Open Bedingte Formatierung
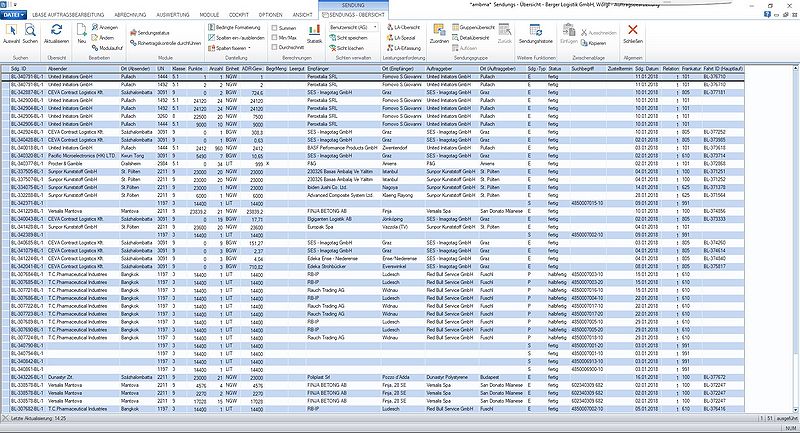The image size is (800, 433). (x=234, y=27)
